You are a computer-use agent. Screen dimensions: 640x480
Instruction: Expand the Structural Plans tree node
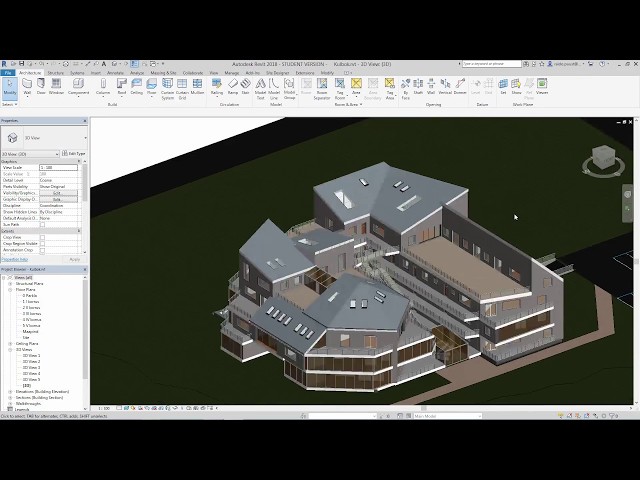[x=10, y=284]
